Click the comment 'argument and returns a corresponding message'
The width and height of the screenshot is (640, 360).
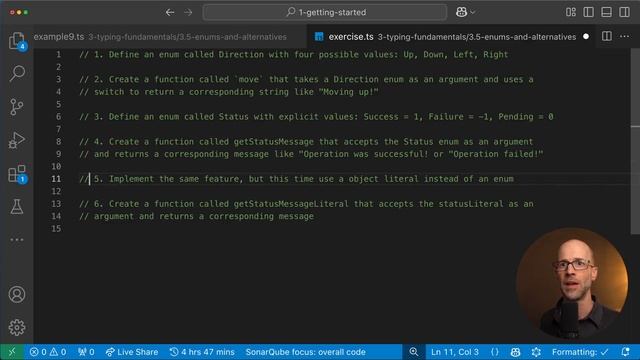coord(204,216)
